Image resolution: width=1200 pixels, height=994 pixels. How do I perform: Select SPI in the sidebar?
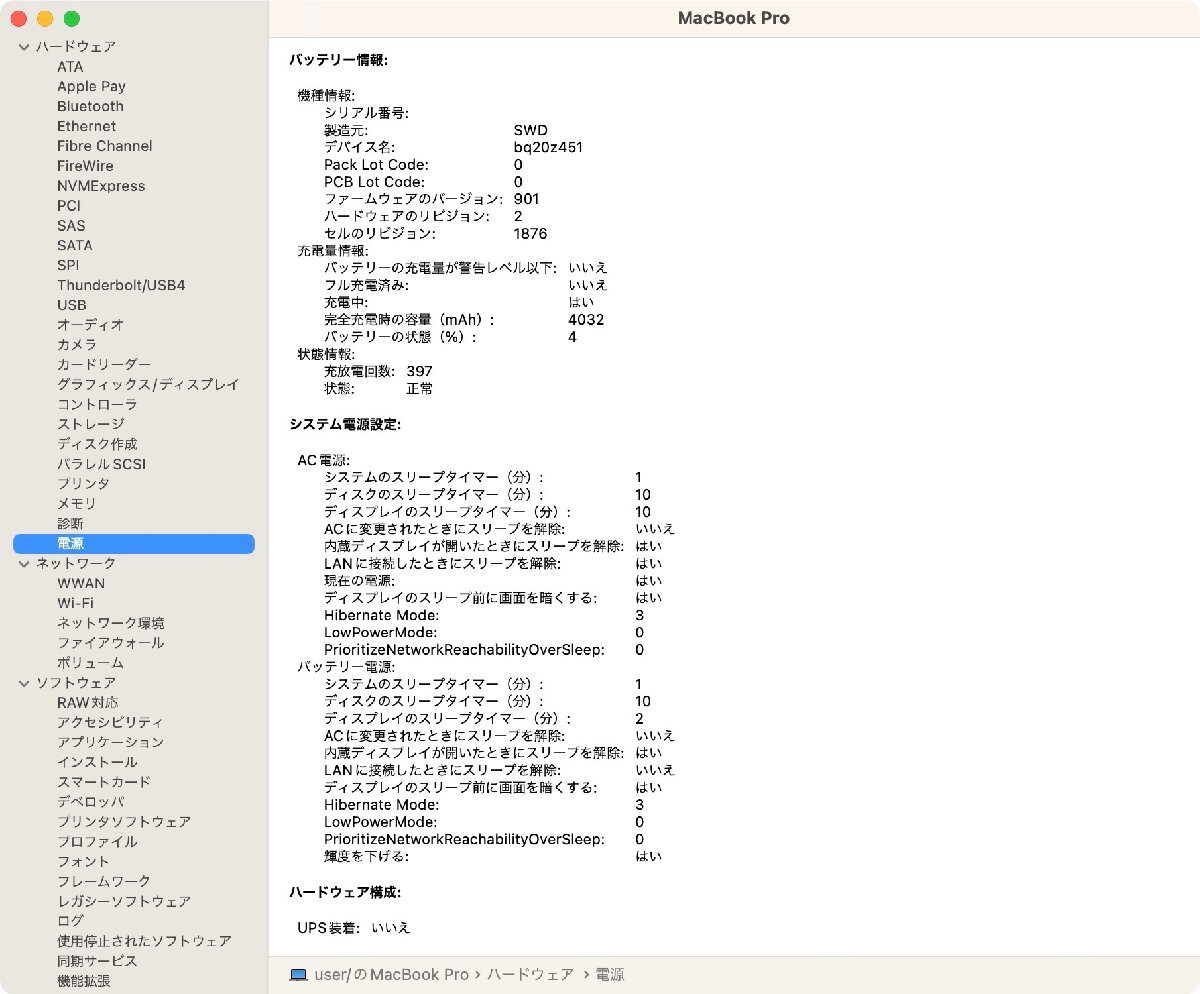(68, 265)
